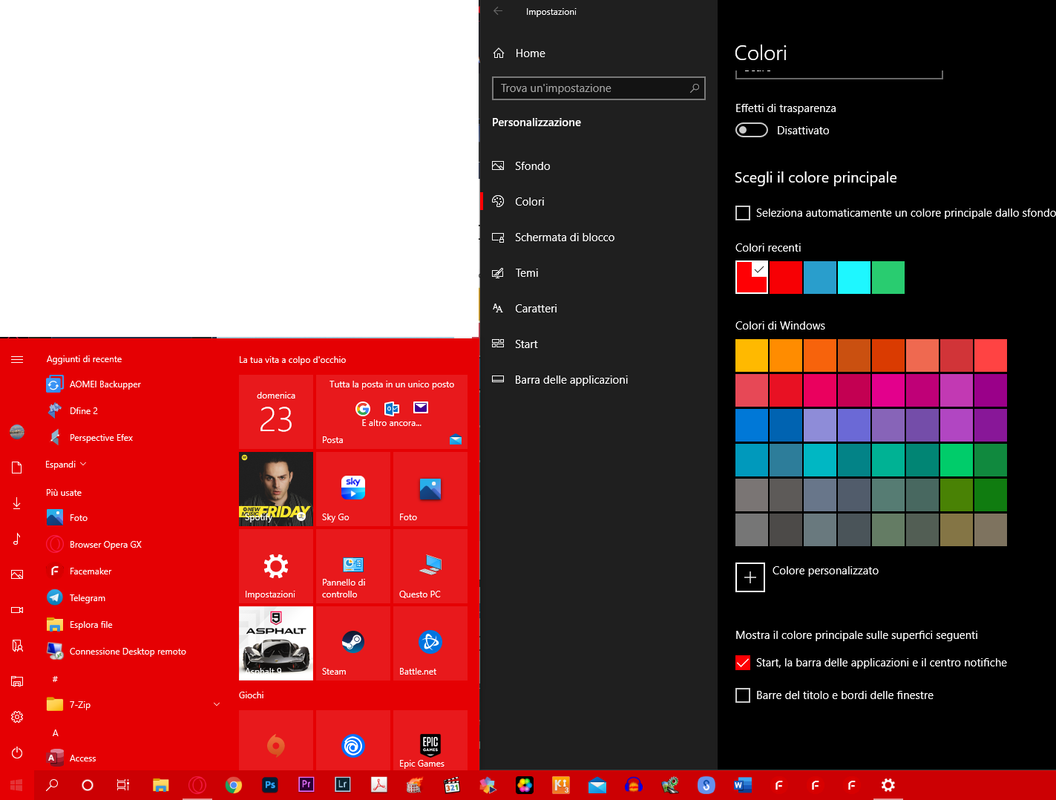Open the Start menu hamburger icon
Screen dimensions: 1056x800
tap(17, 360)
